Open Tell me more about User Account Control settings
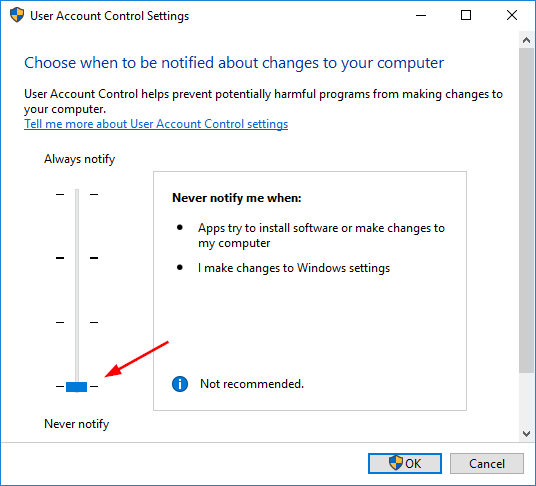This screenshot has height=486, width=536. pyautogui.click(x=156, y=124)
